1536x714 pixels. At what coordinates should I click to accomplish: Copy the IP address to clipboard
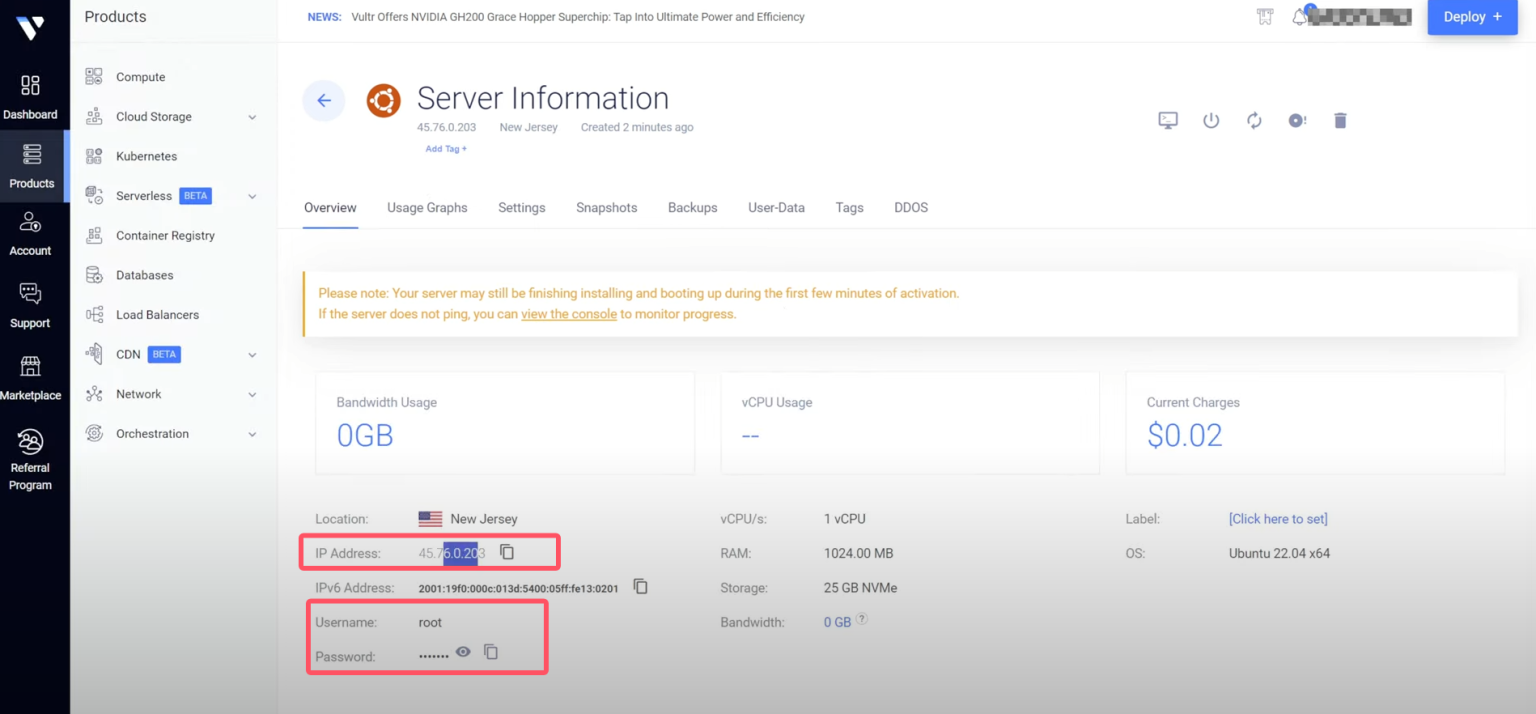click(x=507, y=552)
